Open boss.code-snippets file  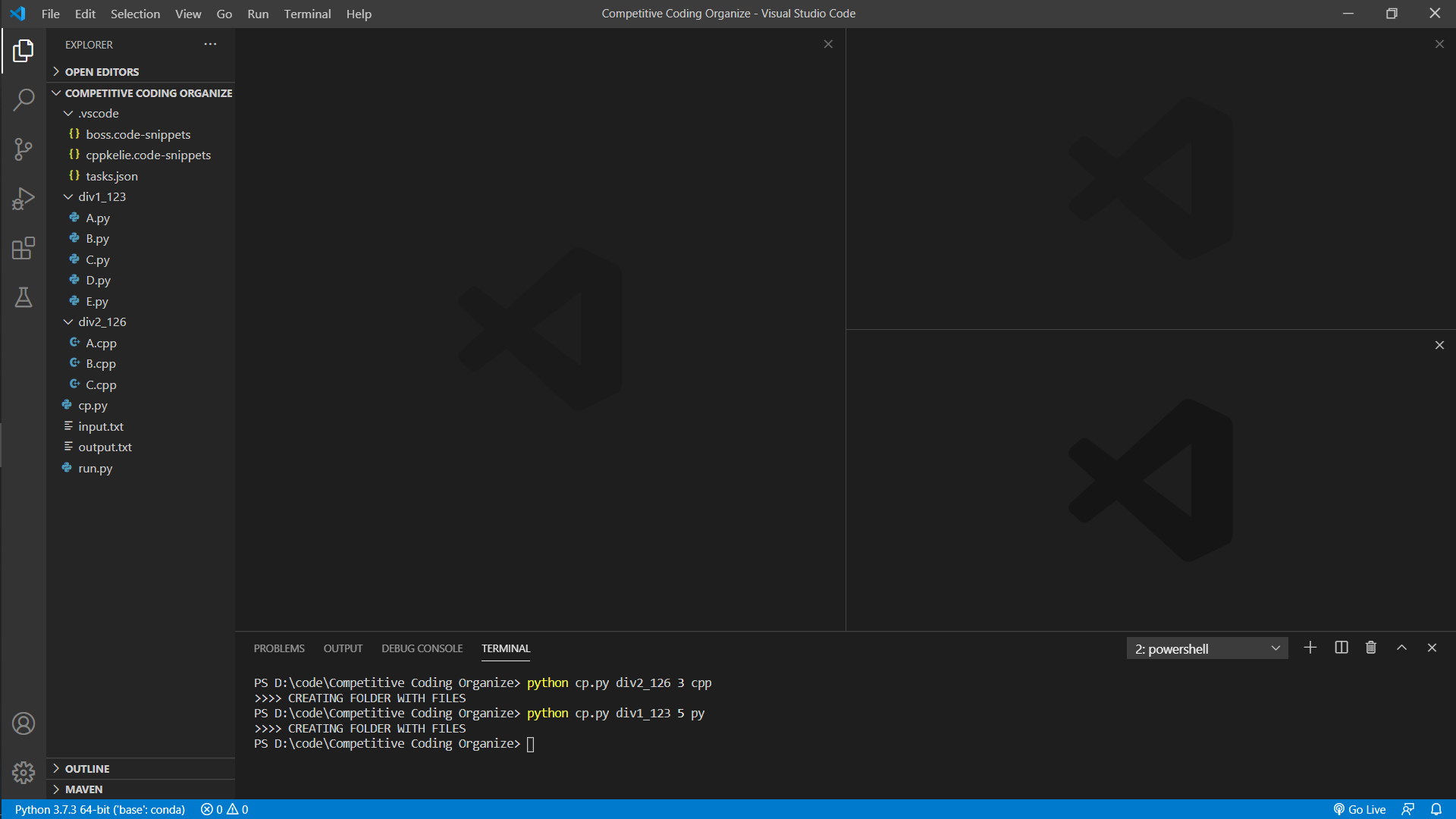[141, 134]
